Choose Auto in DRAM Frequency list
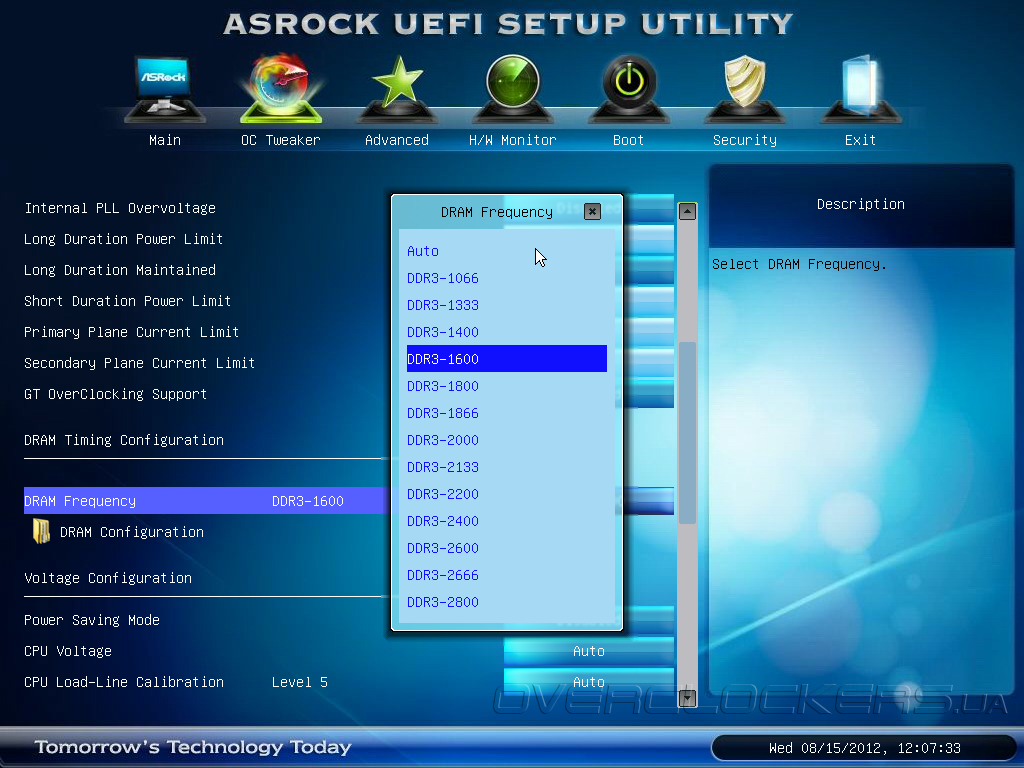The image size is (1024, 768). click(507, 251)
